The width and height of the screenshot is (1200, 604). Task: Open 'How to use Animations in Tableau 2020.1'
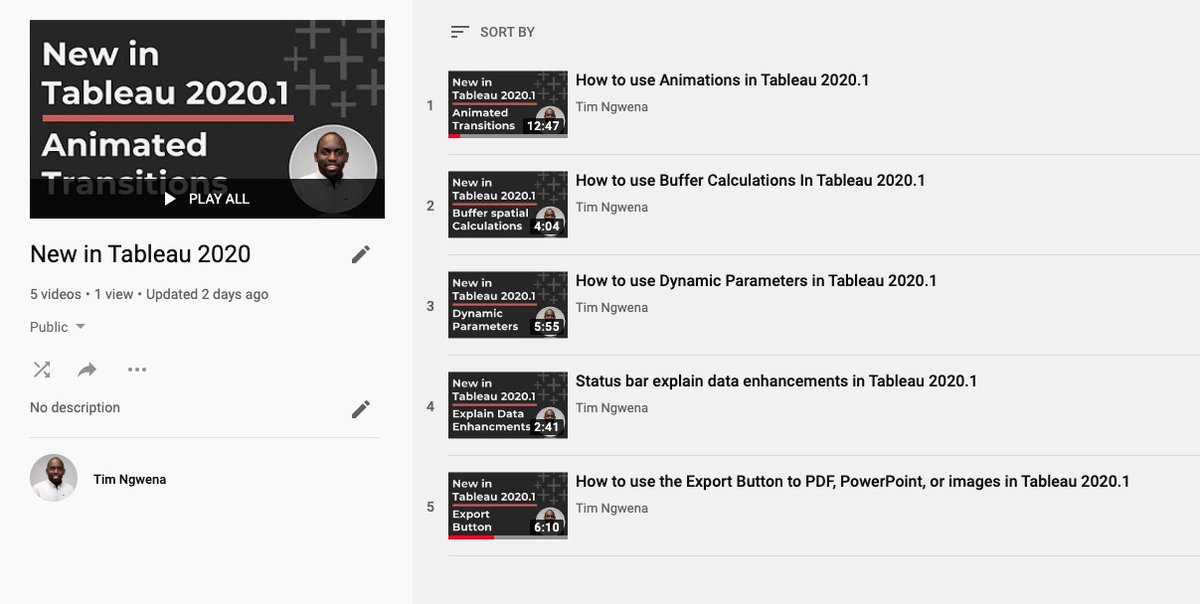pos(722,80)
